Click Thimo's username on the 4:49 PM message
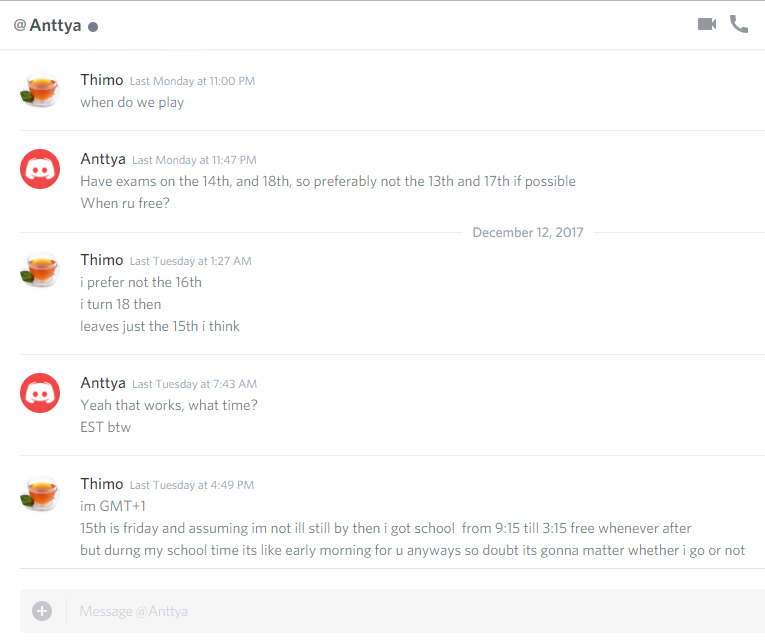765x642 pixels. click(x=102, y=484)
